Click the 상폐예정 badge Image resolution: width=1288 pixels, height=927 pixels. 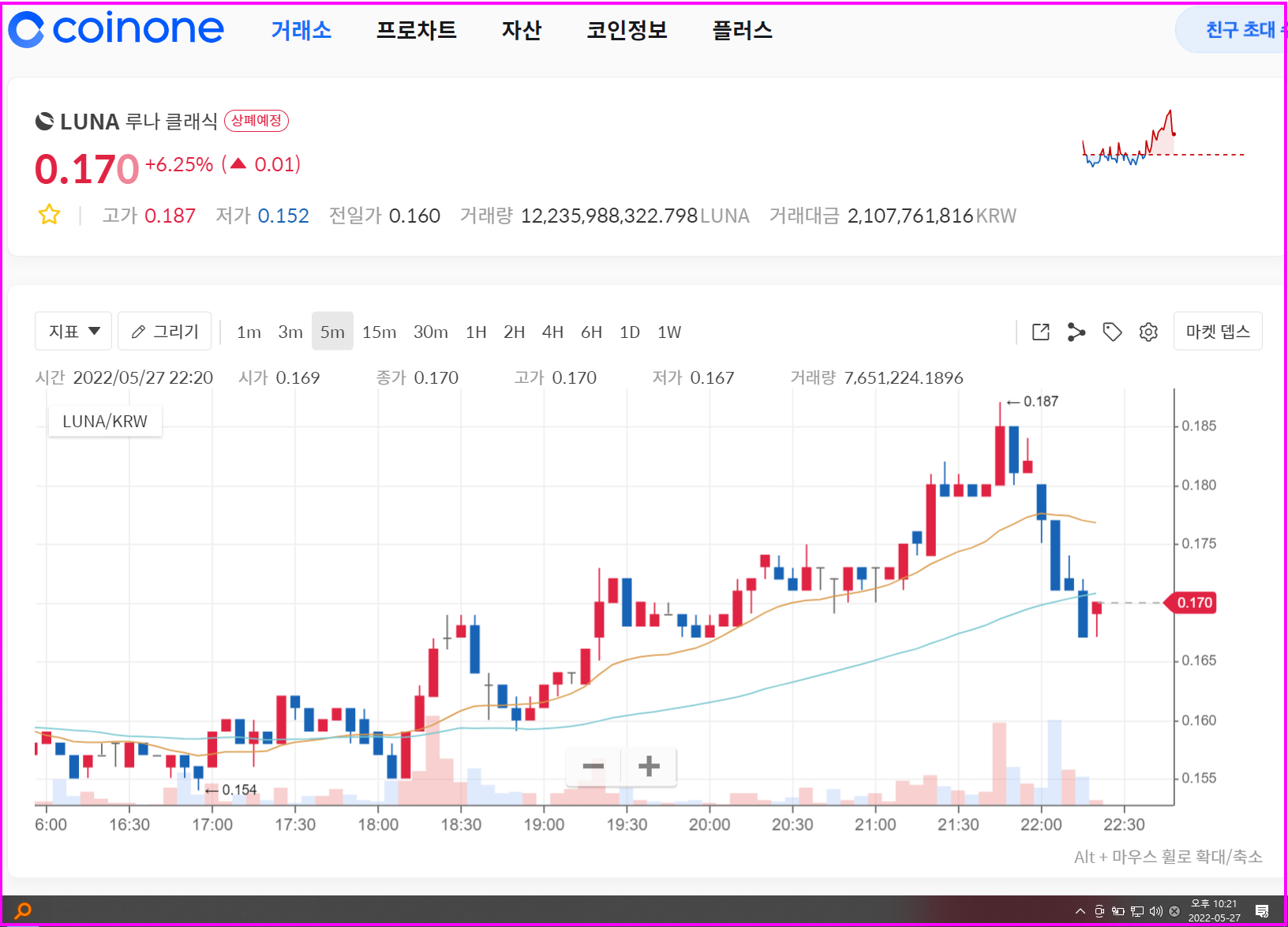(256, 121)
